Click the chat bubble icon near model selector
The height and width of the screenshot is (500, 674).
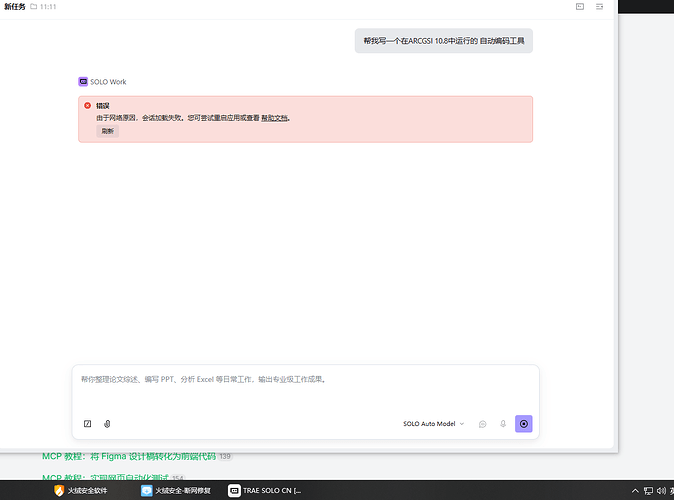[483, 424]
